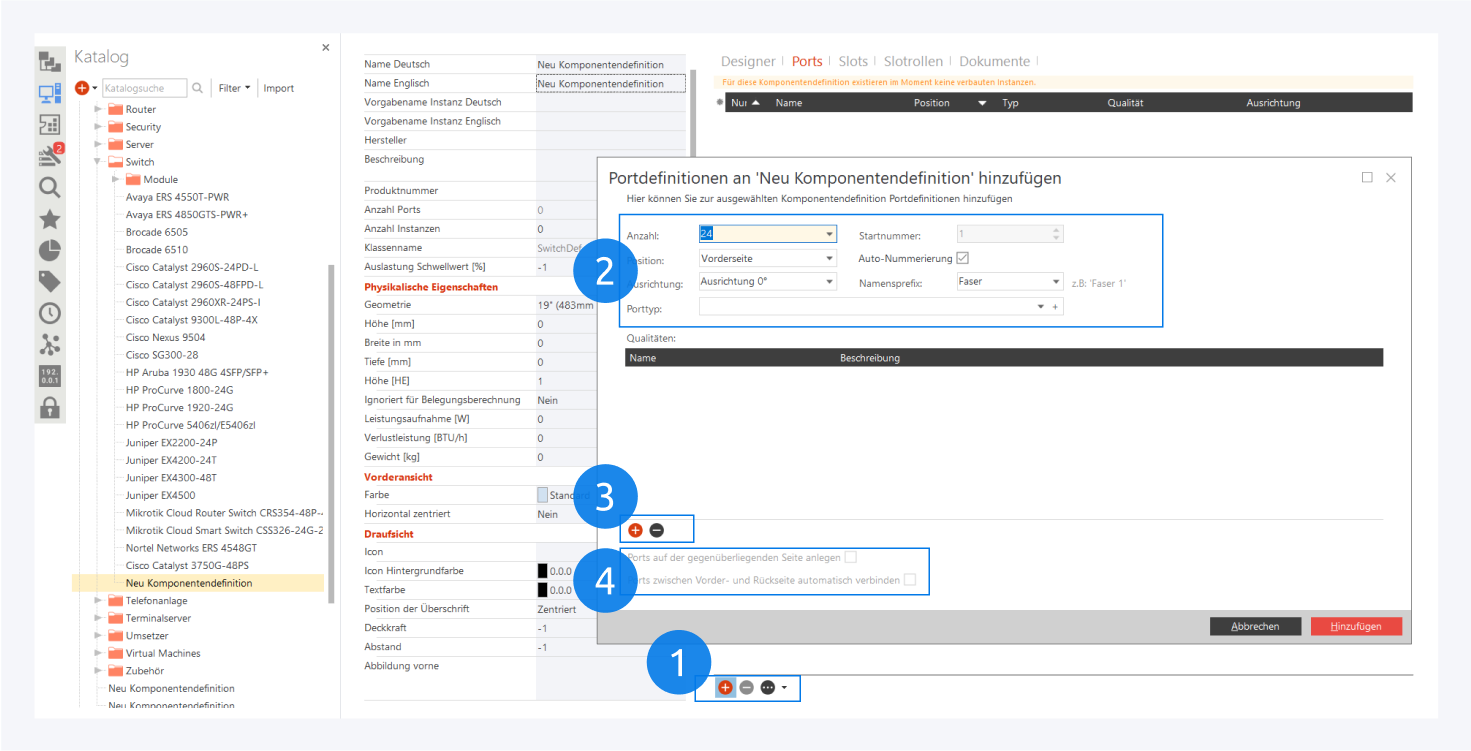Click the Abbrechen button
Viewport: 1471px width, 751px height.
click(1255, 626)
